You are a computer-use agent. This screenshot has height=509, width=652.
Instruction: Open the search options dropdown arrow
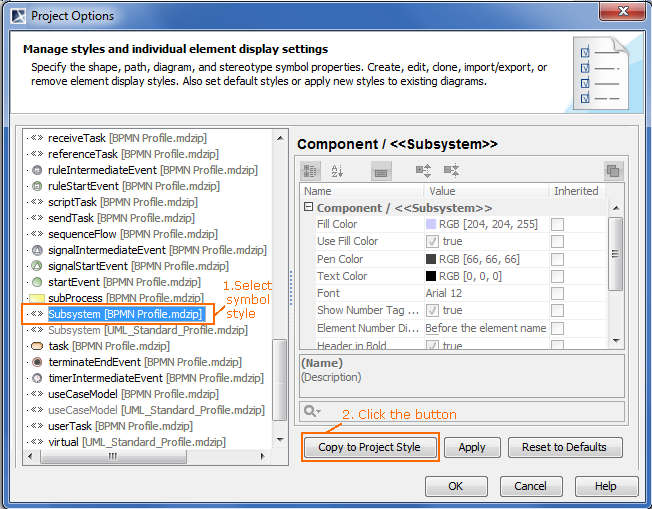319,412
